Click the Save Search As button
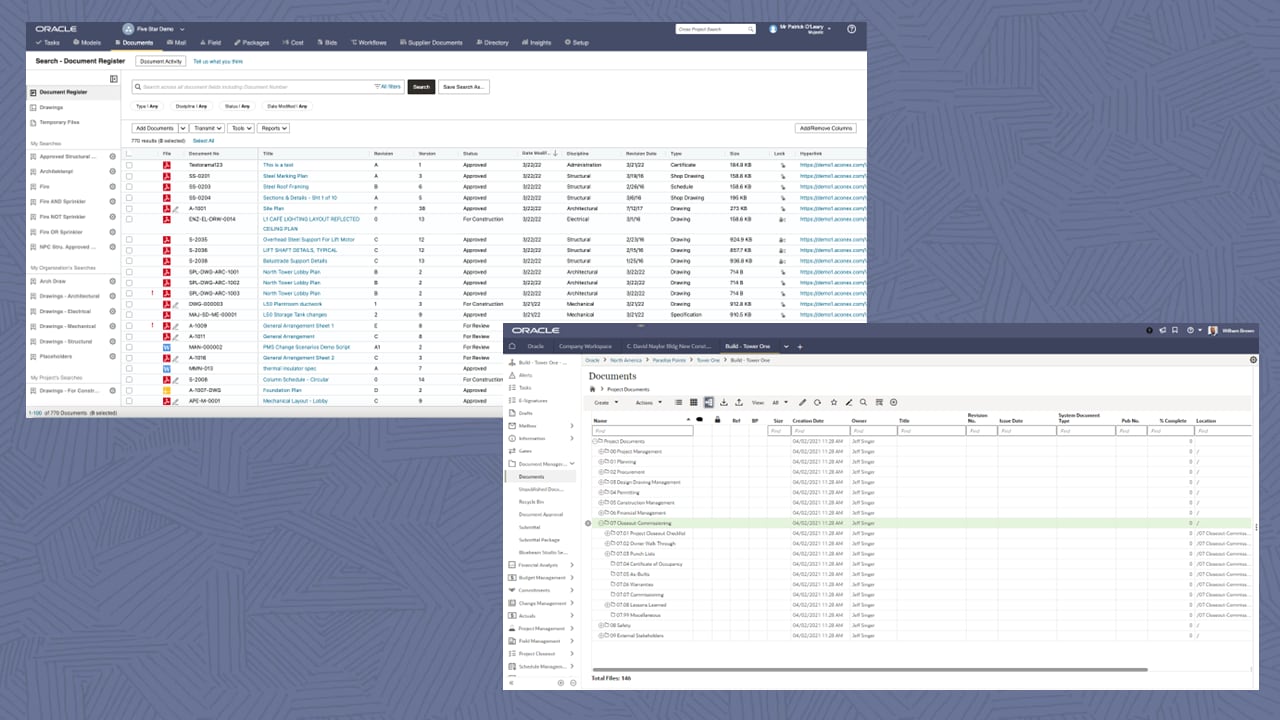This screenshot has height=720, width=1280. 463,87
